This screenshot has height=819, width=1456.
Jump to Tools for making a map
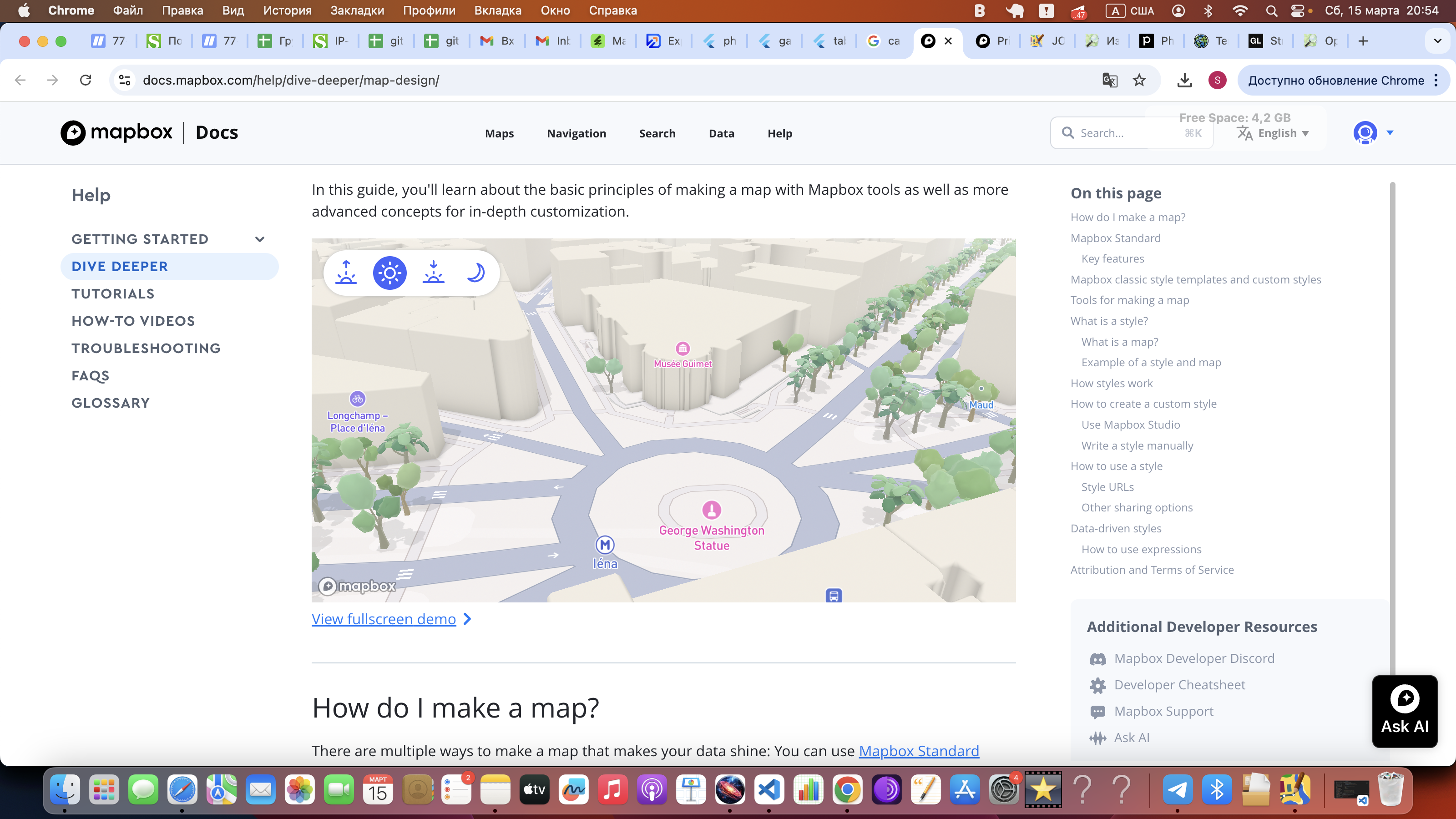click(1129, 300)
